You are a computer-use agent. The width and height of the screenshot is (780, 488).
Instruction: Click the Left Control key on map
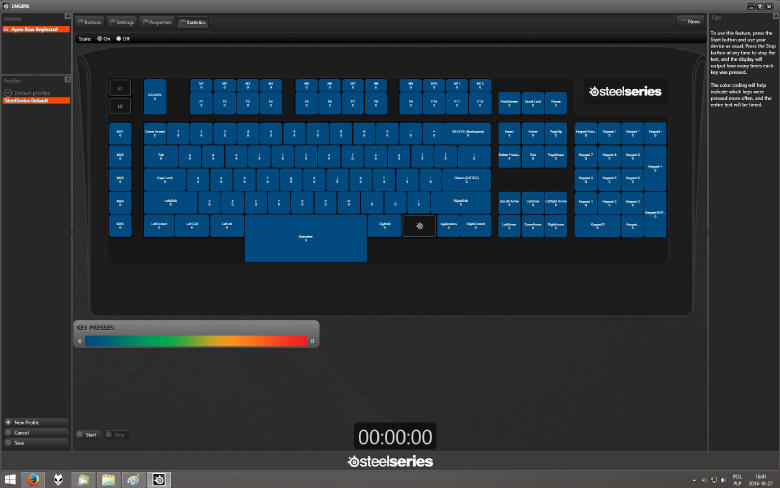159,226
